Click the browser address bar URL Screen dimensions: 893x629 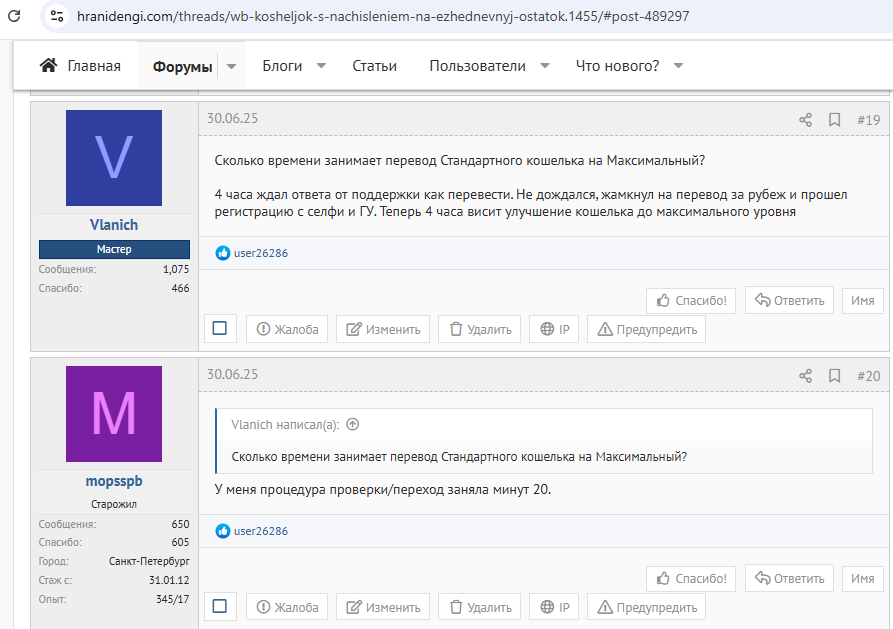pyautogui.click(x=382, y=17)
